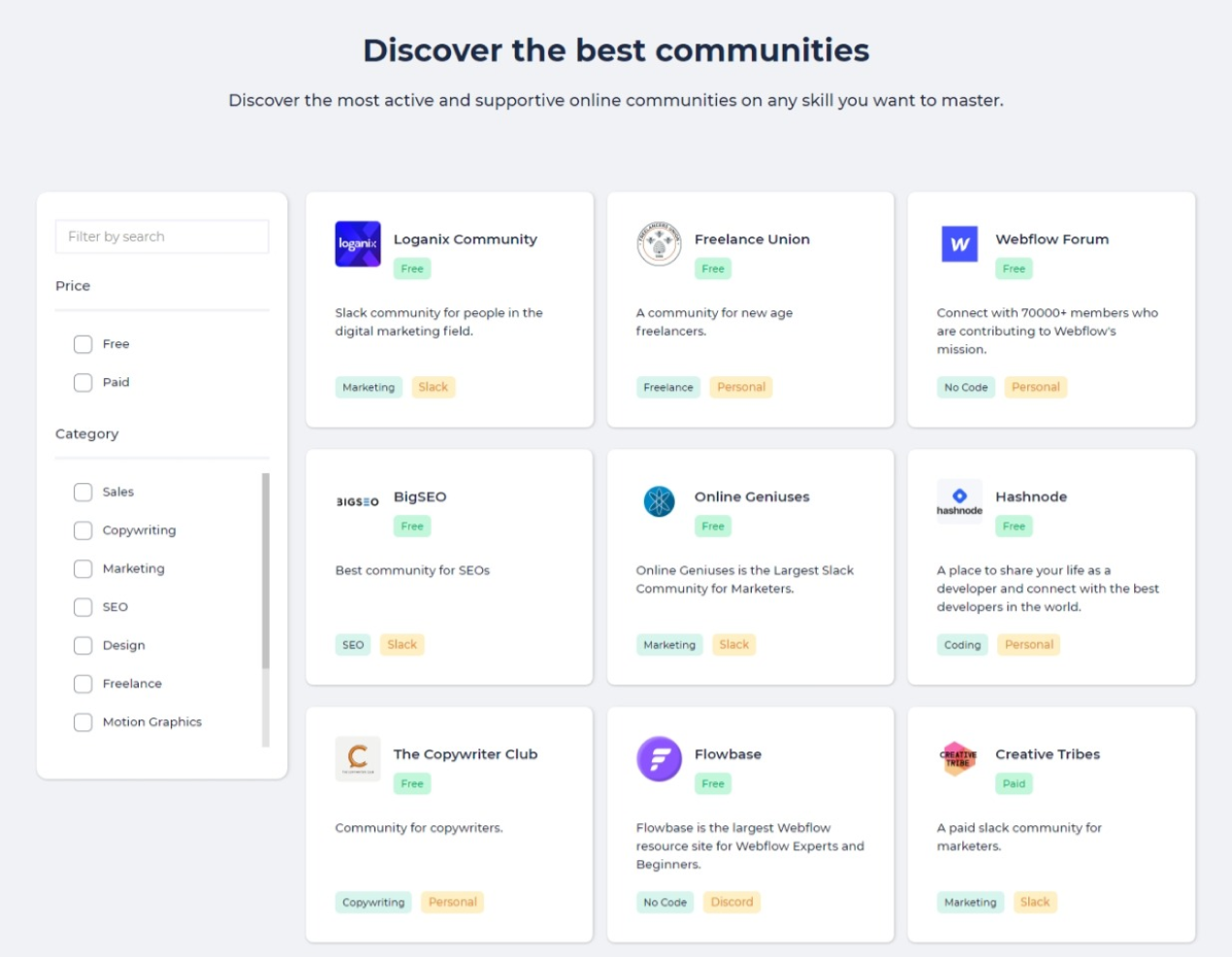
Task: Open the Flowbase card title
Action: [x=728, y=754]
